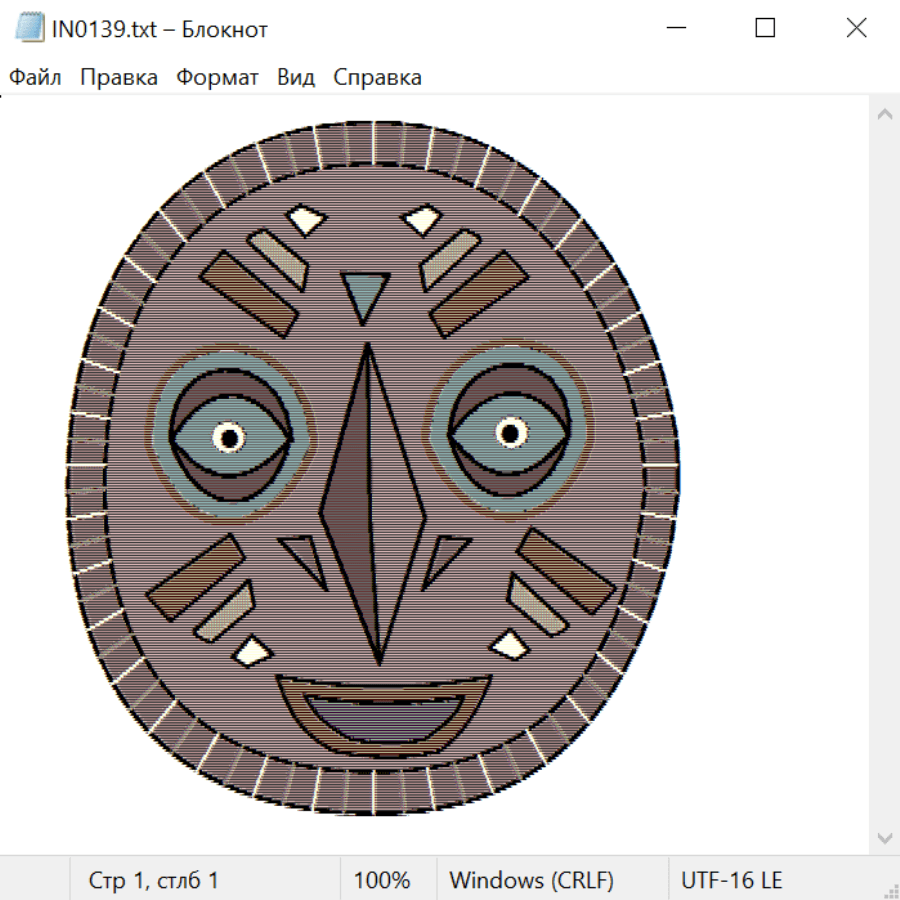Click the 'Стр 1, стлб 1' status indicator
This screenshot has height=900, width=900.
(153, 880)
